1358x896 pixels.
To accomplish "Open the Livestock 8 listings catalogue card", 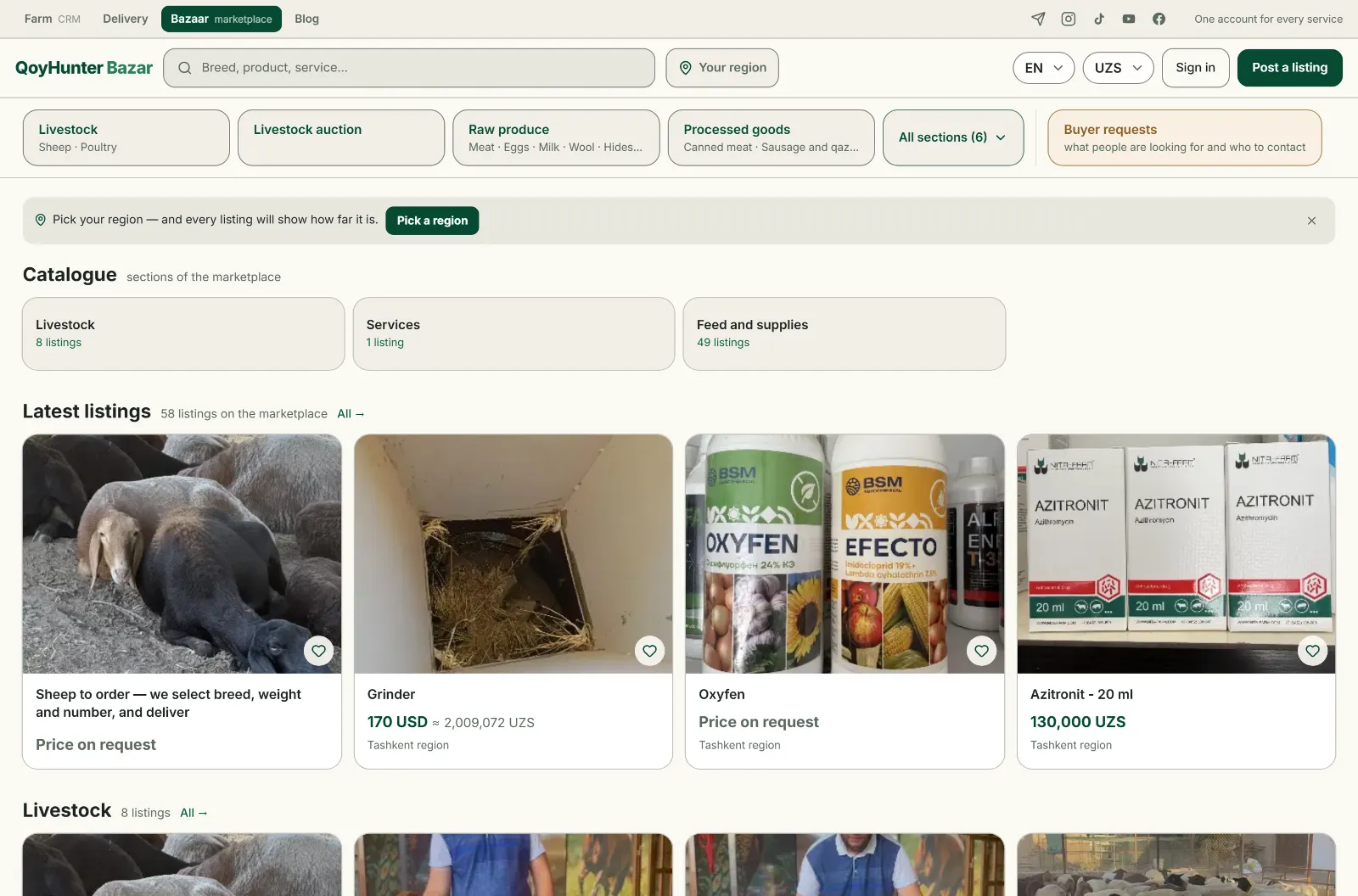I will tap(183, 333).
